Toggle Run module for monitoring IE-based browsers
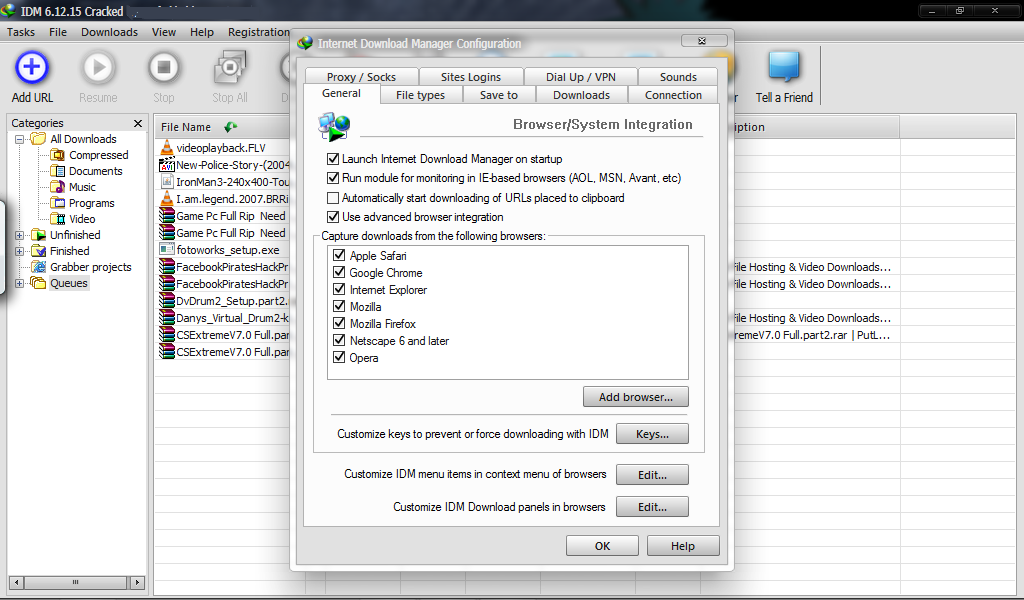 [x=333, y=178]
